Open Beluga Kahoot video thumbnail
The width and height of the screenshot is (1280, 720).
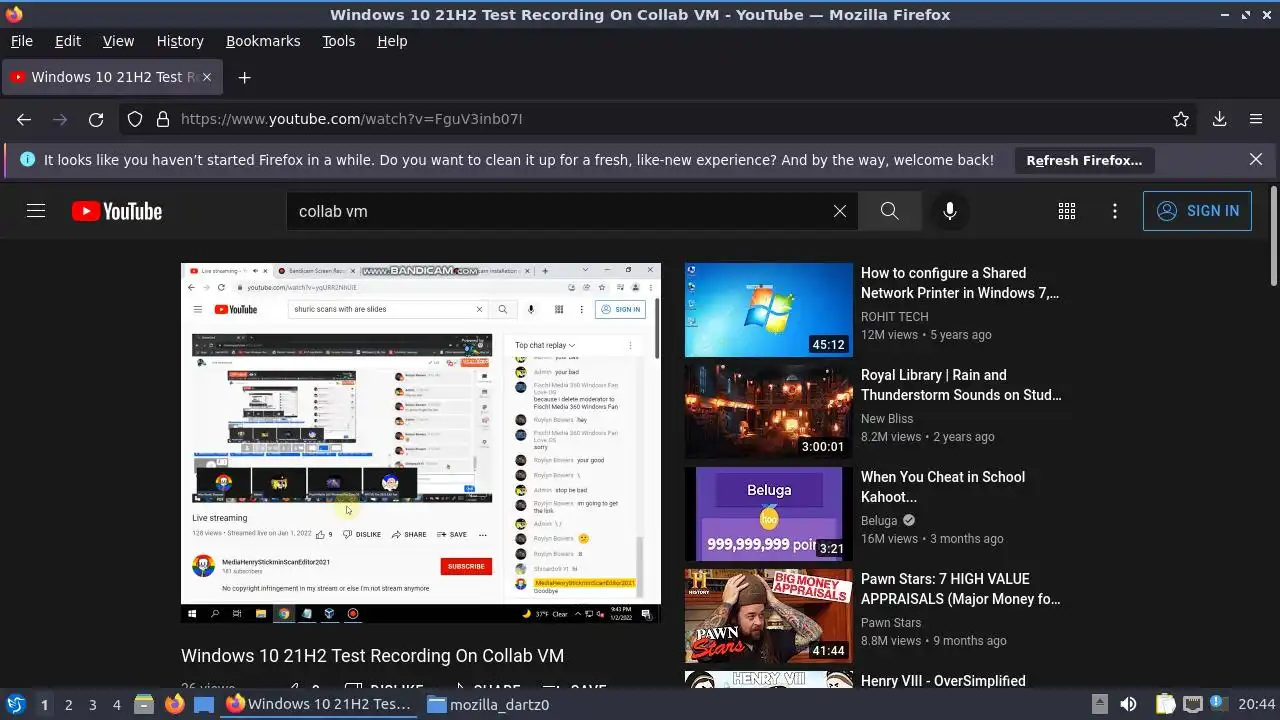(x=769, y=514)
